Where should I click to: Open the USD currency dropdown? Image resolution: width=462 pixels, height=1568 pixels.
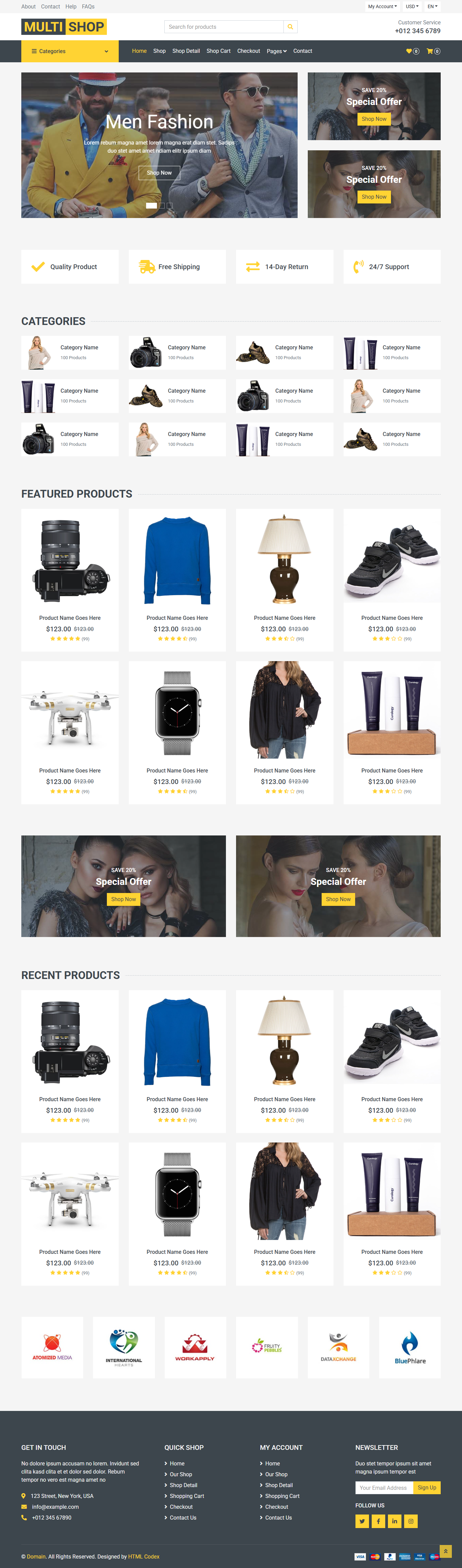coord(412,7)
